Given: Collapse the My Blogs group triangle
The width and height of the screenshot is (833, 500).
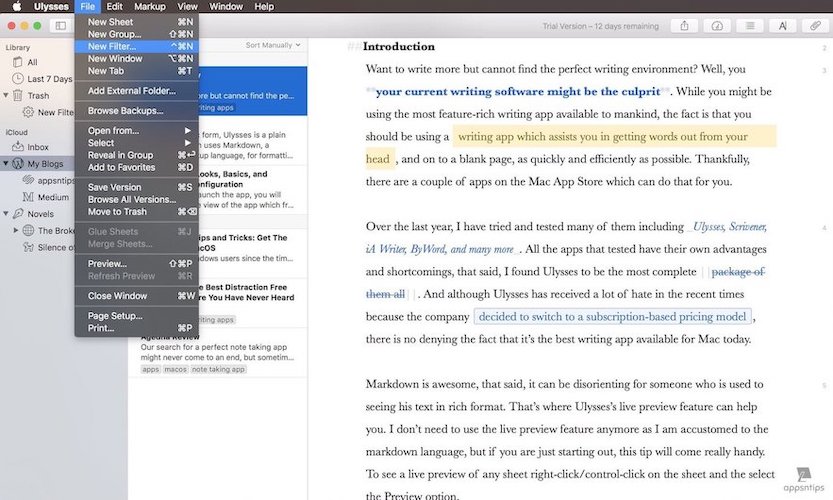Looking at the screenshot, I should pyautogui.click(x=6, y=164).
